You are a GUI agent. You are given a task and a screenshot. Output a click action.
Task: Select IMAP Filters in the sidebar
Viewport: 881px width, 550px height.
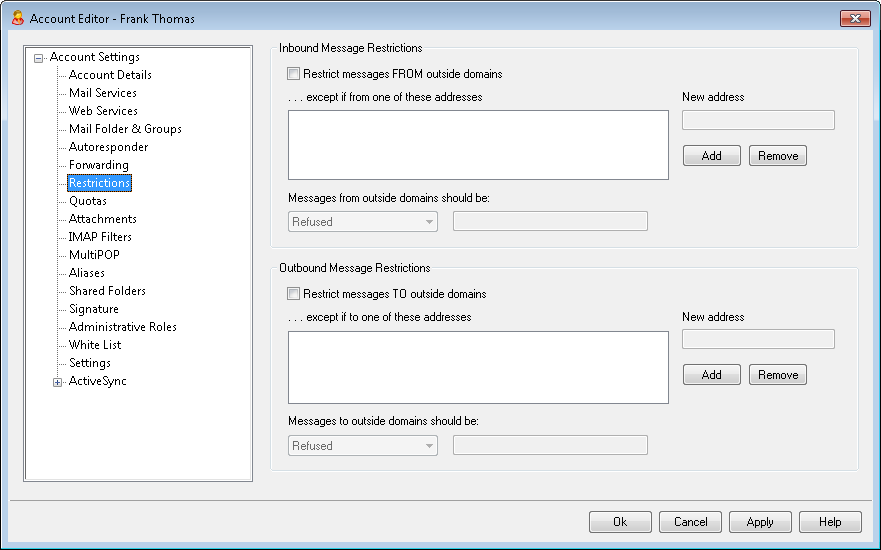point(100,237)
